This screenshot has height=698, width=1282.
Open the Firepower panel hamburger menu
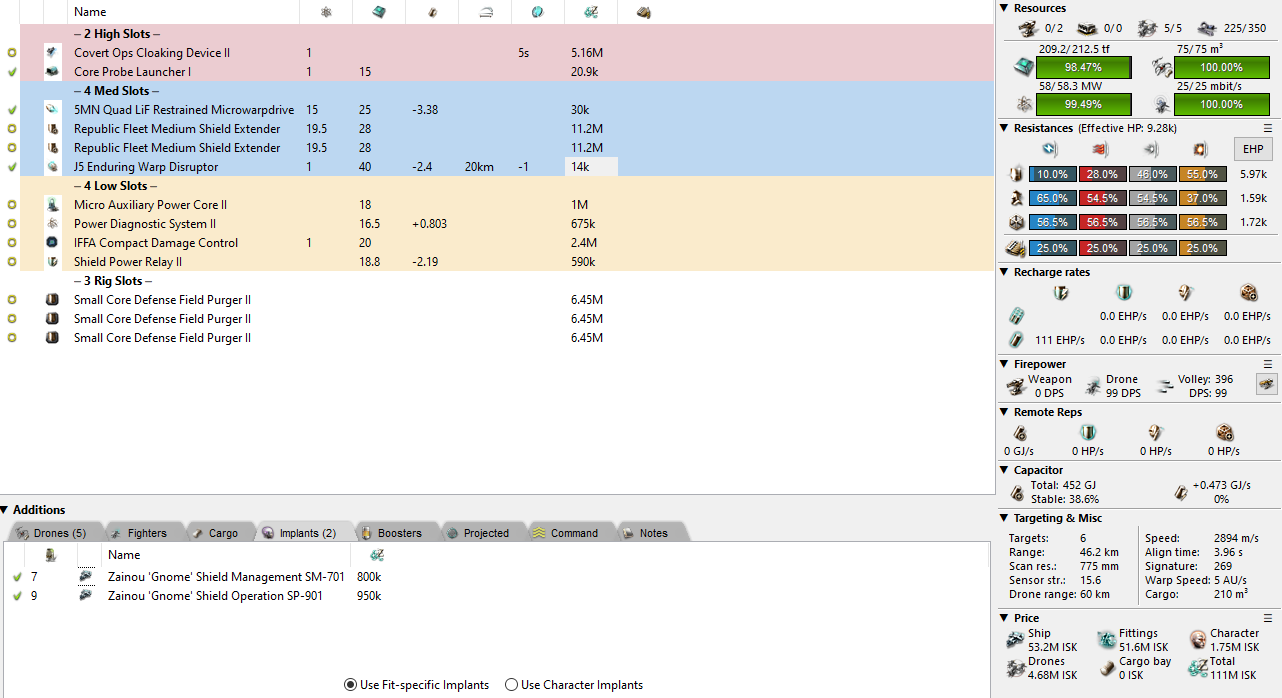[1268, 364]
